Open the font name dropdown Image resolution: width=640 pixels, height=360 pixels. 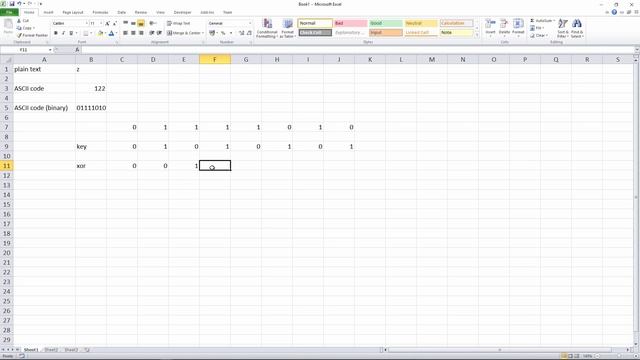click(87, 23)
